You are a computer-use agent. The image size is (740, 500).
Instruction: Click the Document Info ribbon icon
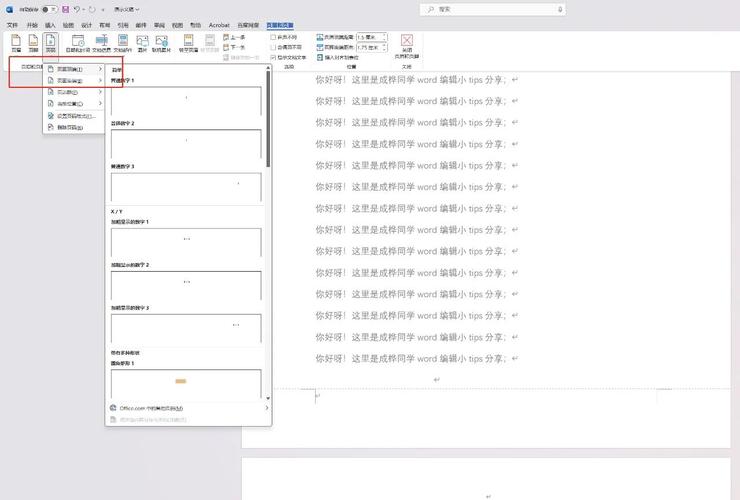[100, 41]
